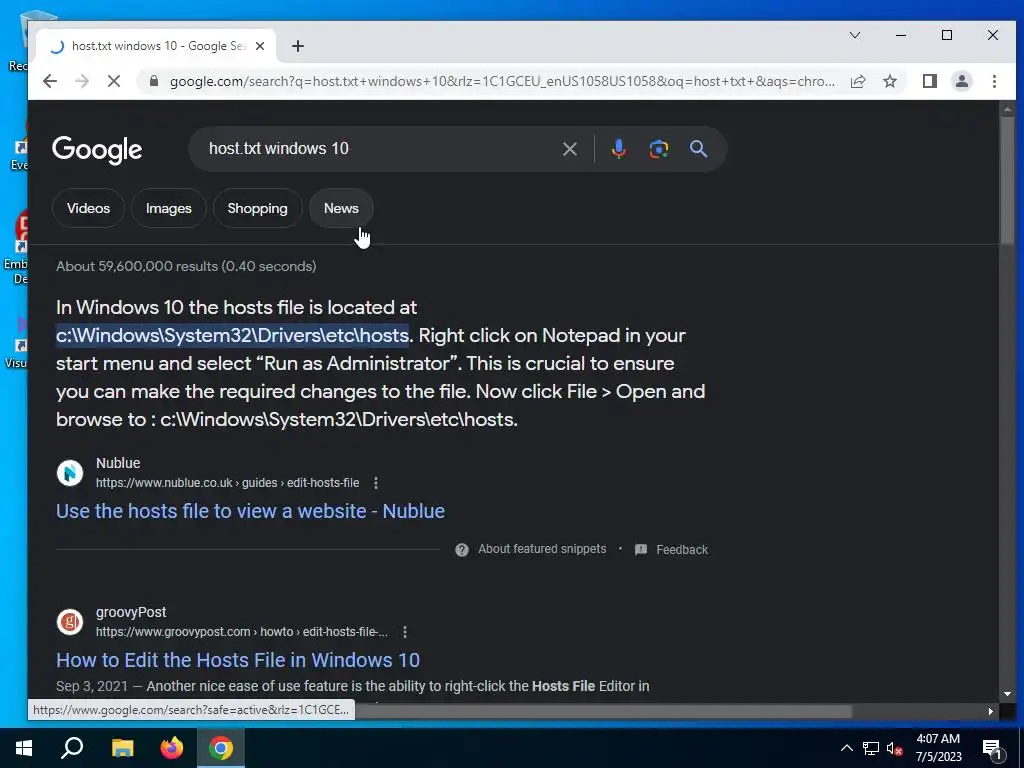Screen dimensions: 1024x768
Task: Click the scroll down arrow
Action: click(x=1006, y=694)
